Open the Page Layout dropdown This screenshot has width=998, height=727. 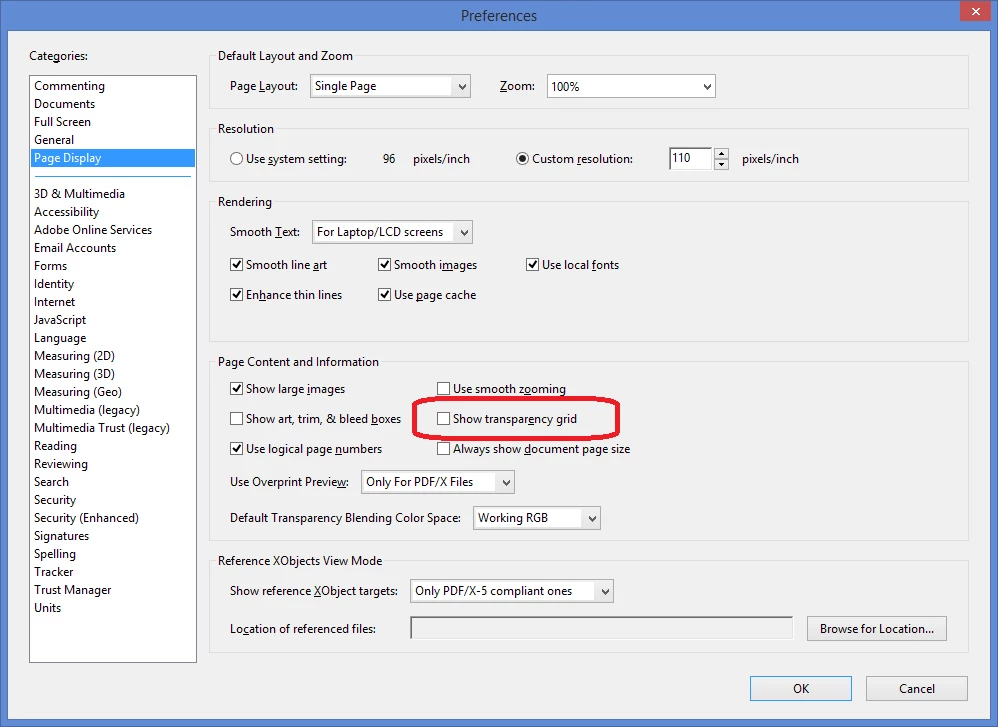pyautogui.click(x=390, y=86)
